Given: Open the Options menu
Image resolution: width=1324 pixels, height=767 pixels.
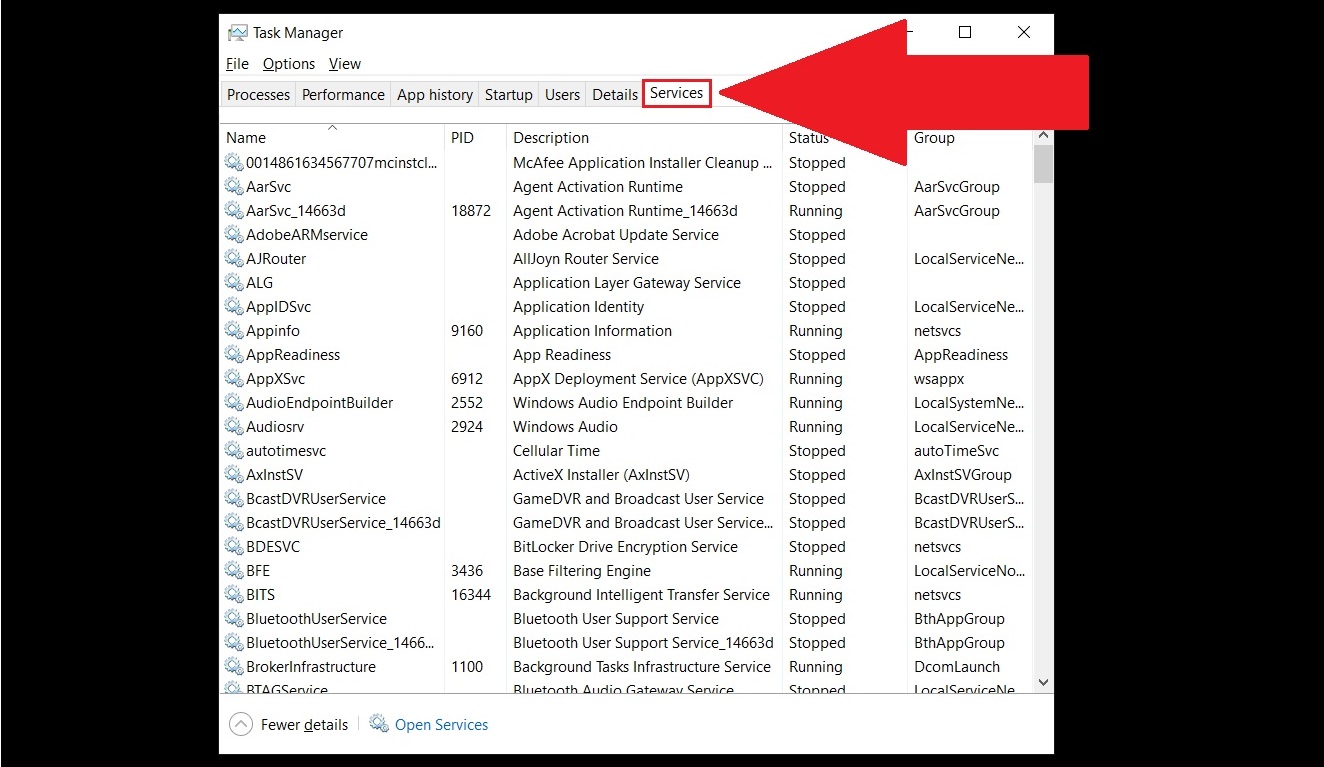Looking at the screenshot, I should [x=289, y=63].
